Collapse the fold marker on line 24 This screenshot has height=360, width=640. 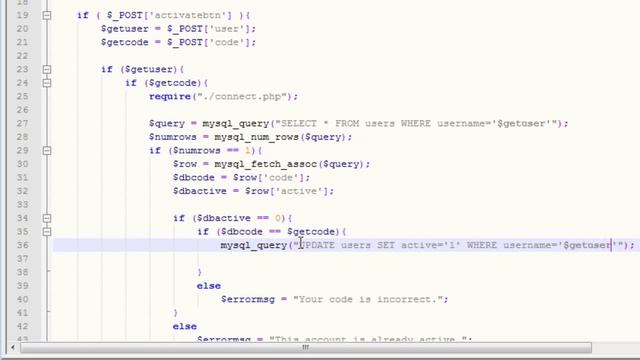pos(47,83)
